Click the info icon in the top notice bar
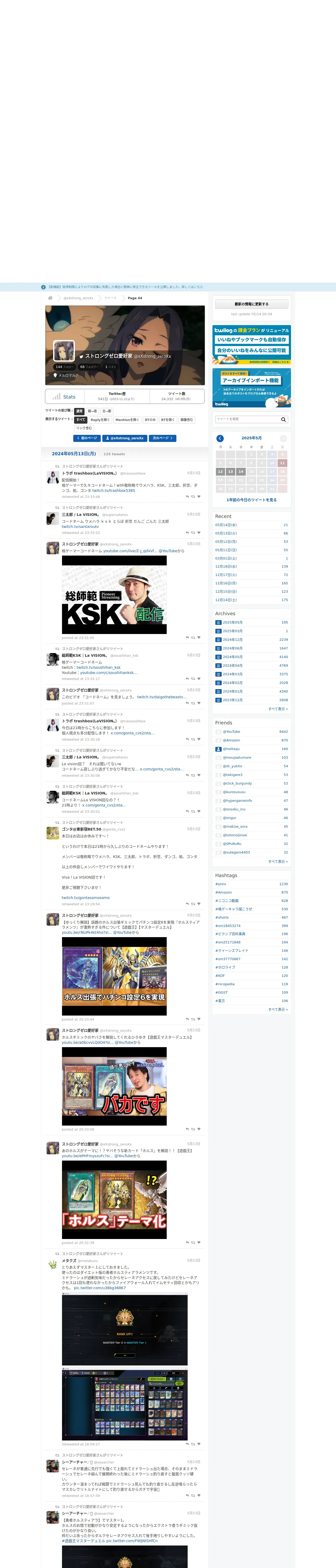Viewport: 336px width, 1568px height. point(43,287)
